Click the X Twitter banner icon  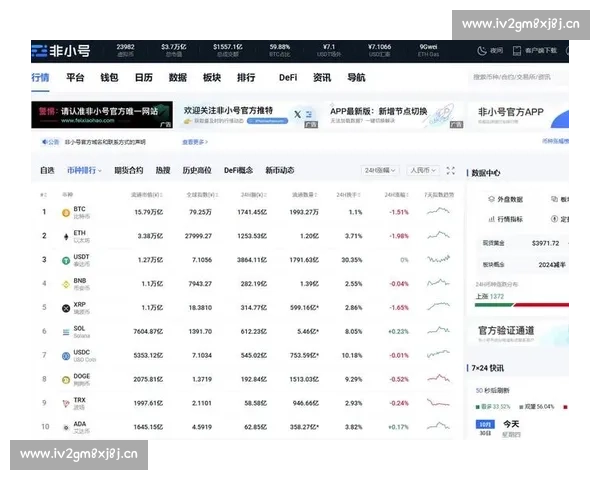pyautogui.click(x=297, y=114)
